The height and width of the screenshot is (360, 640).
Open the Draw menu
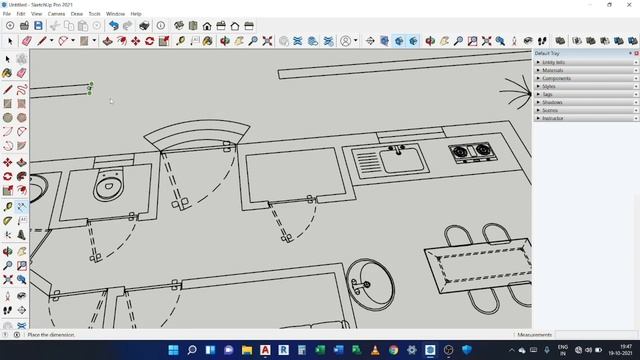click(77, 14)
